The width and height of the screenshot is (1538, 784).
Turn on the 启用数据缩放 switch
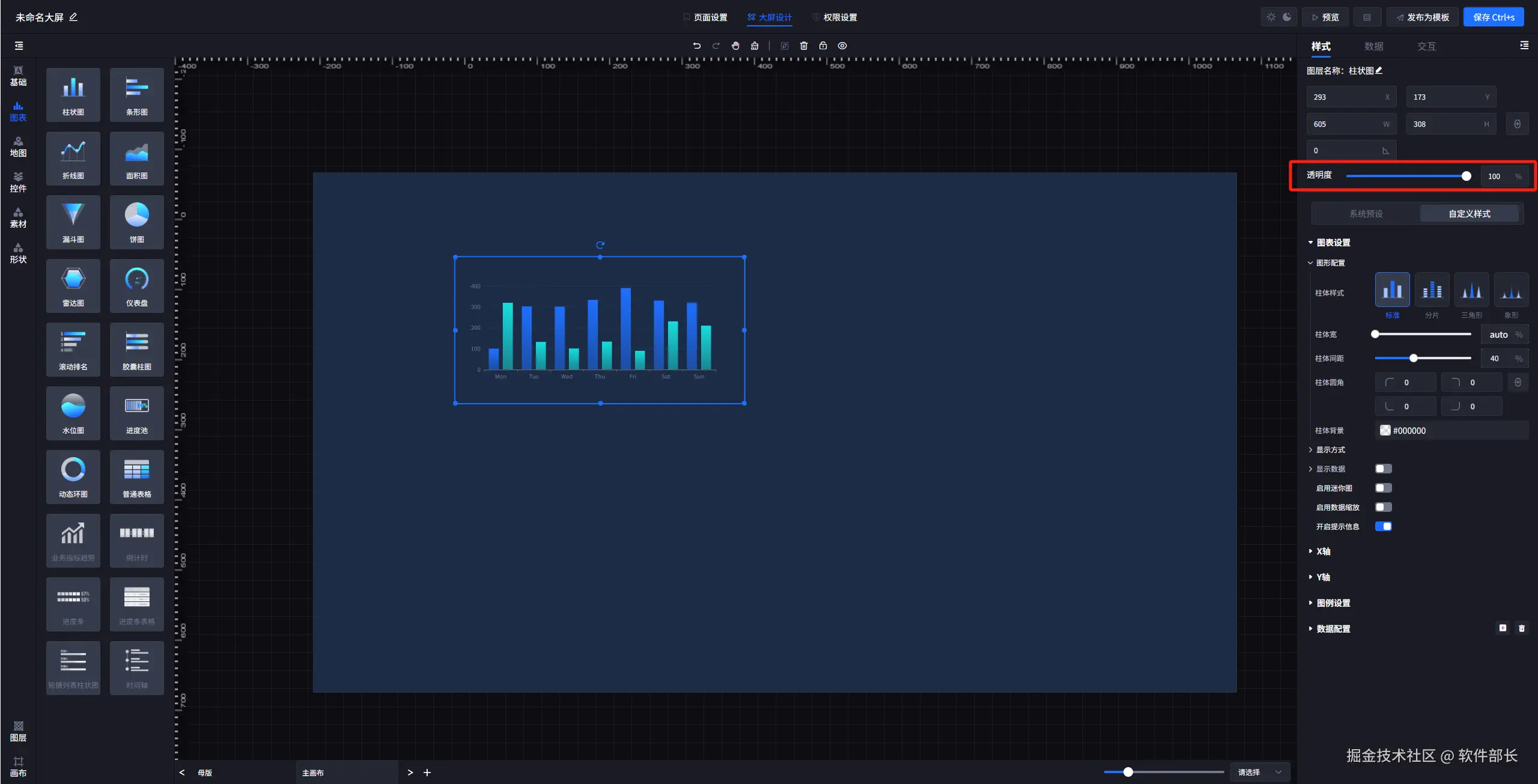point(1383,507)
